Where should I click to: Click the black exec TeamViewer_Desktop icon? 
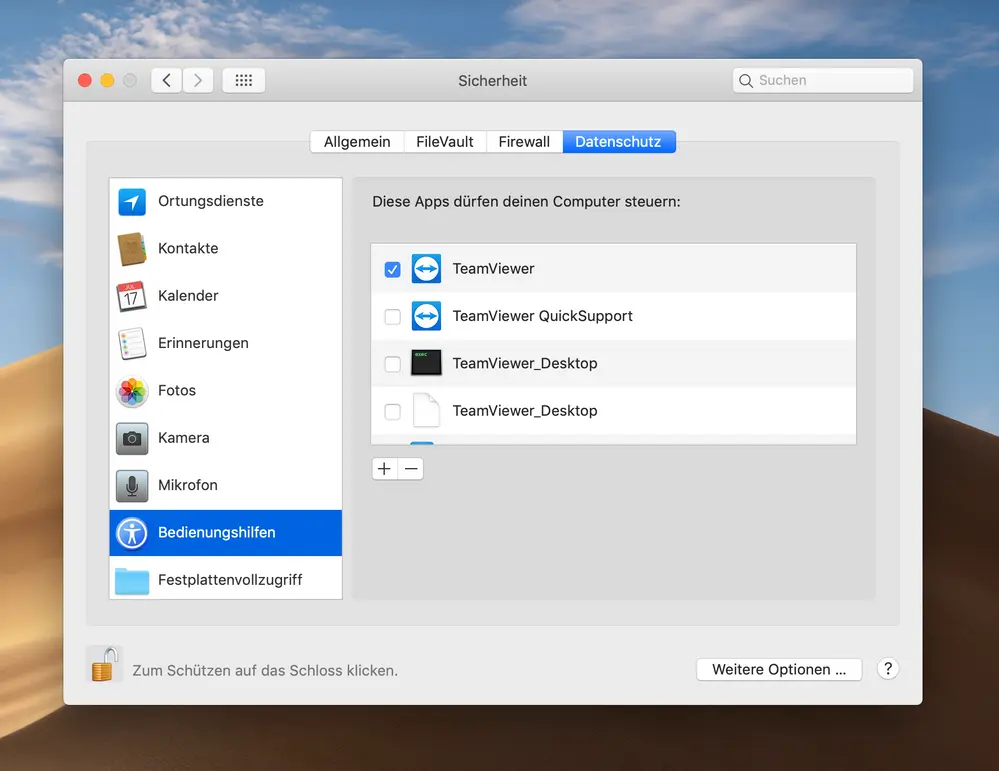426,363
